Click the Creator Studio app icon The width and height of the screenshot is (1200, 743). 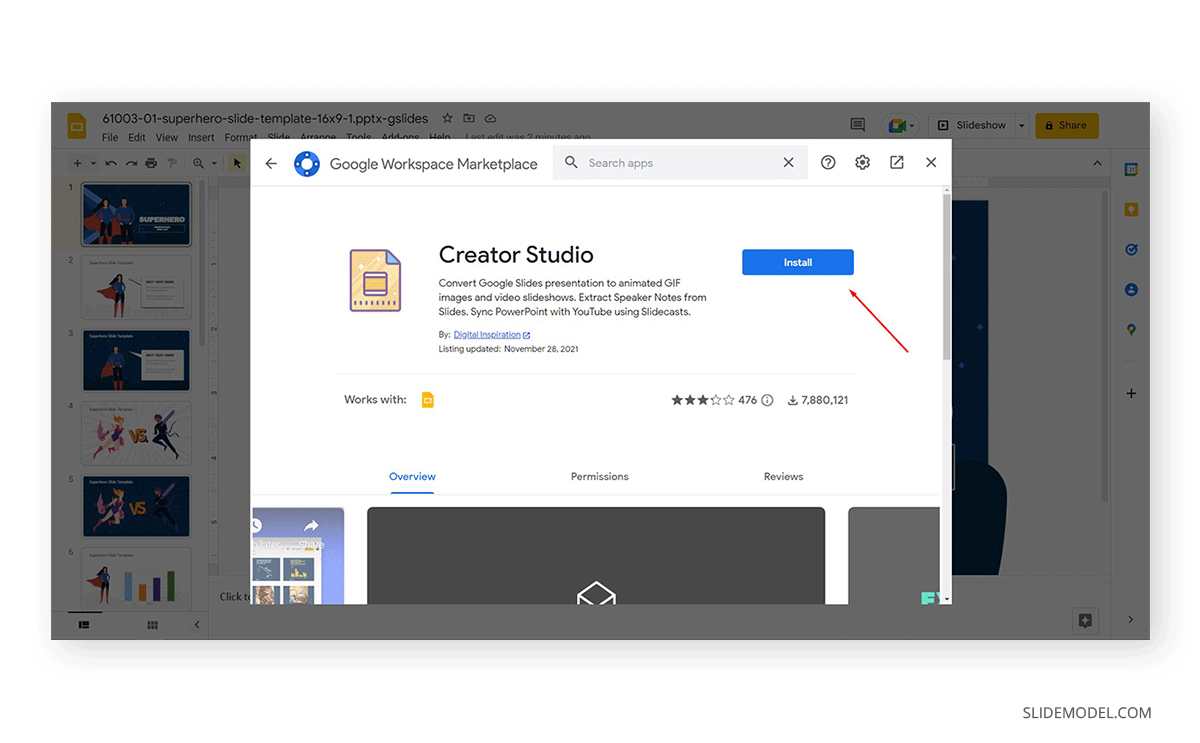pyautogui.click(x=376, y=281)
